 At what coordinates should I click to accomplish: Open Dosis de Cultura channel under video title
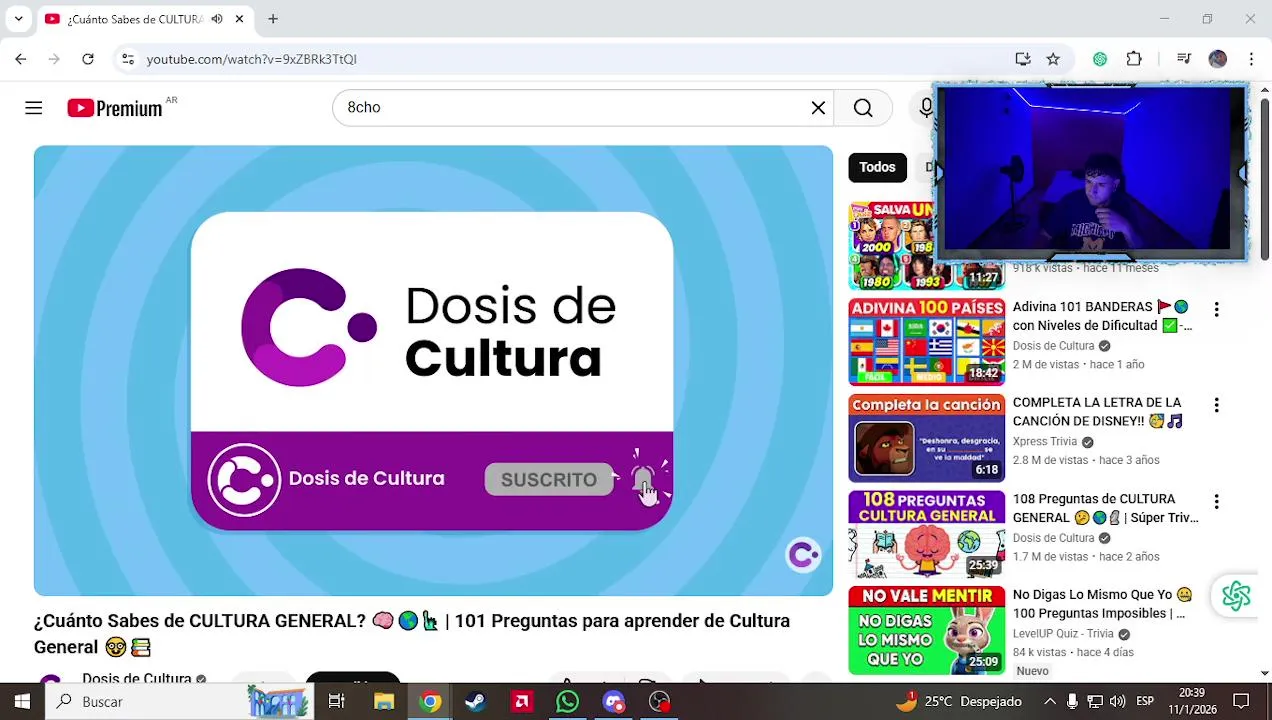click(x=137, y=680)
